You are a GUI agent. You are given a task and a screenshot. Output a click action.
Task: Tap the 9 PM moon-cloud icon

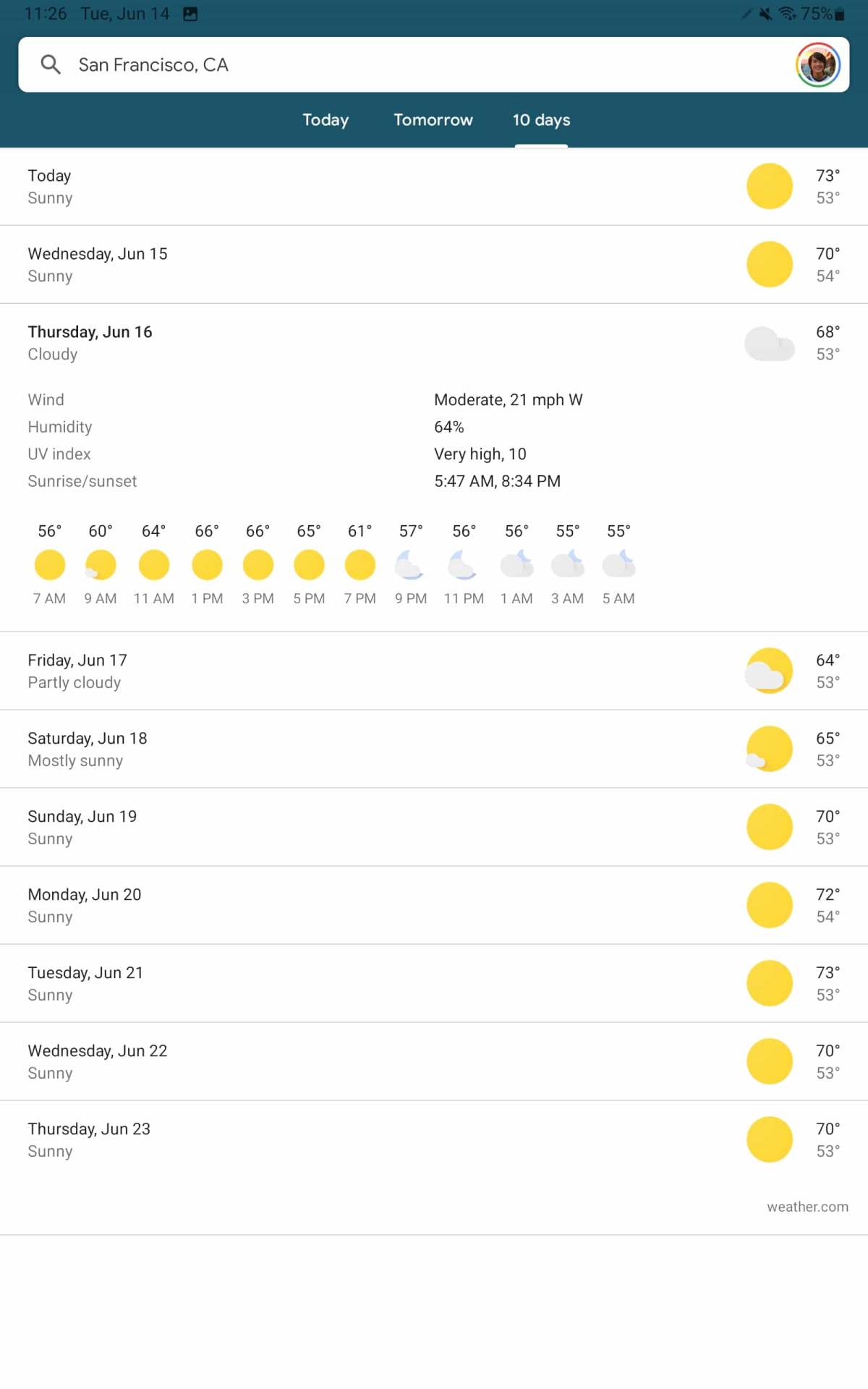click(410, 564)
